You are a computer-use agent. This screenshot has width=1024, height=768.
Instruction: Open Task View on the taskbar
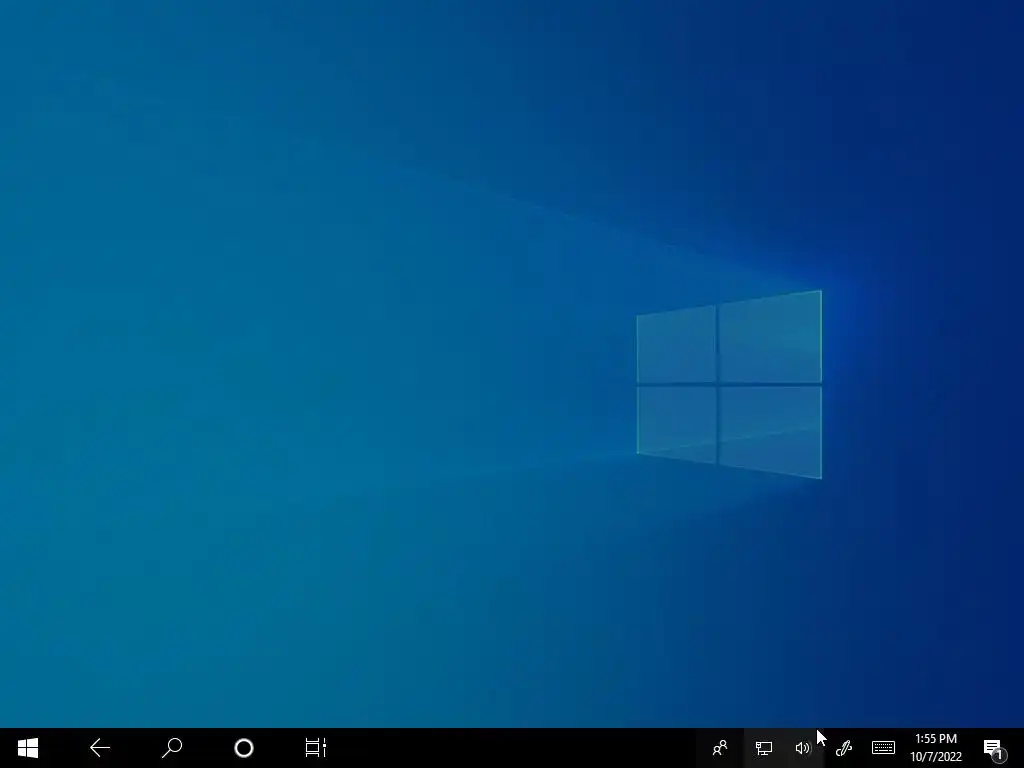point(315,748)
